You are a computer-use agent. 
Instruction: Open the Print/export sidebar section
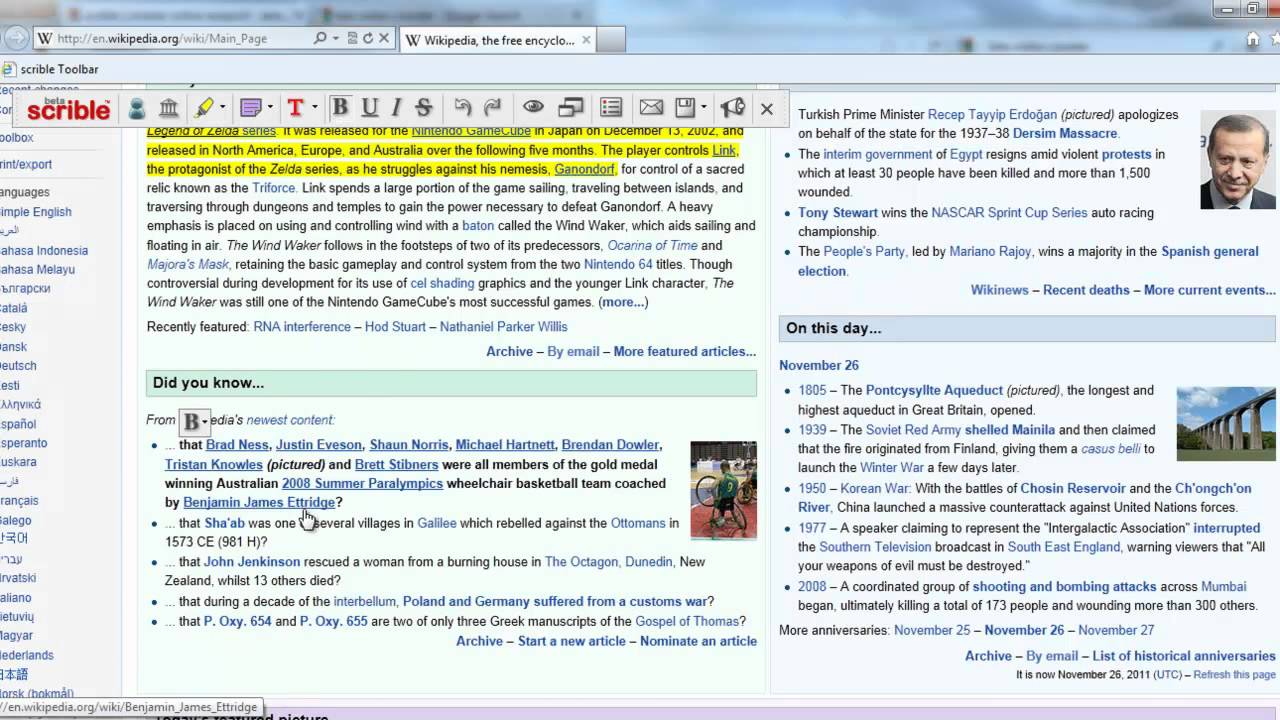(26, 164)
